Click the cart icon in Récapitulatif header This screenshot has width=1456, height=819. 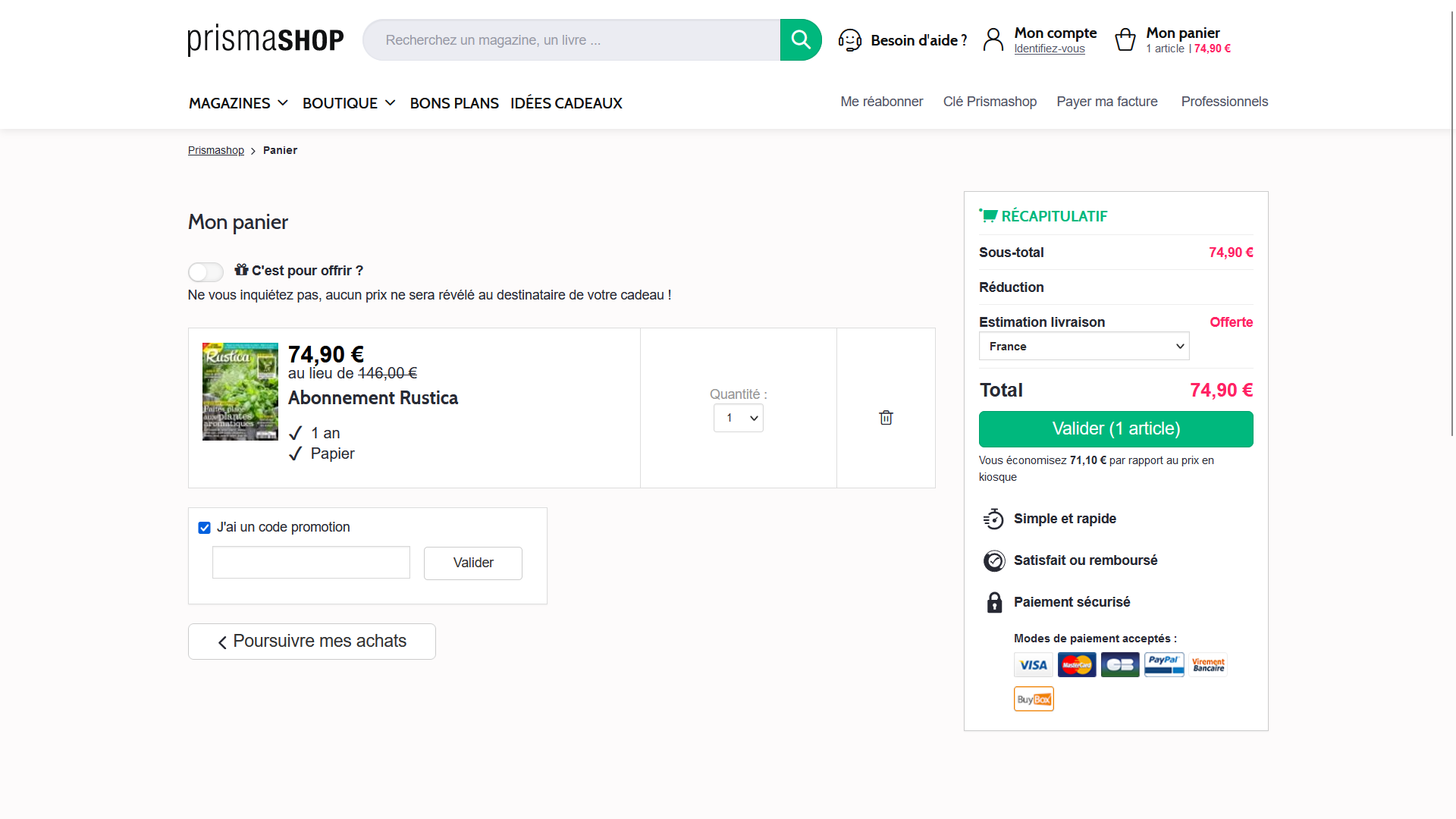(x=988, y=215)
